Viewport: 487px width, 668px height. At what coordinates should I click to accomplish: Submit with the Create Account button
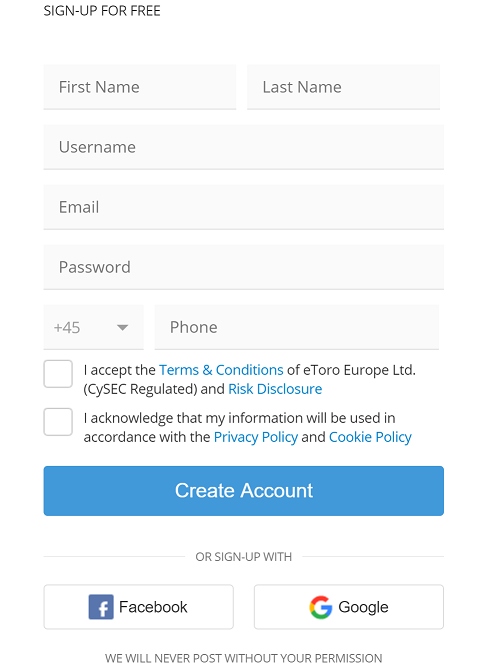click(244, 491)
